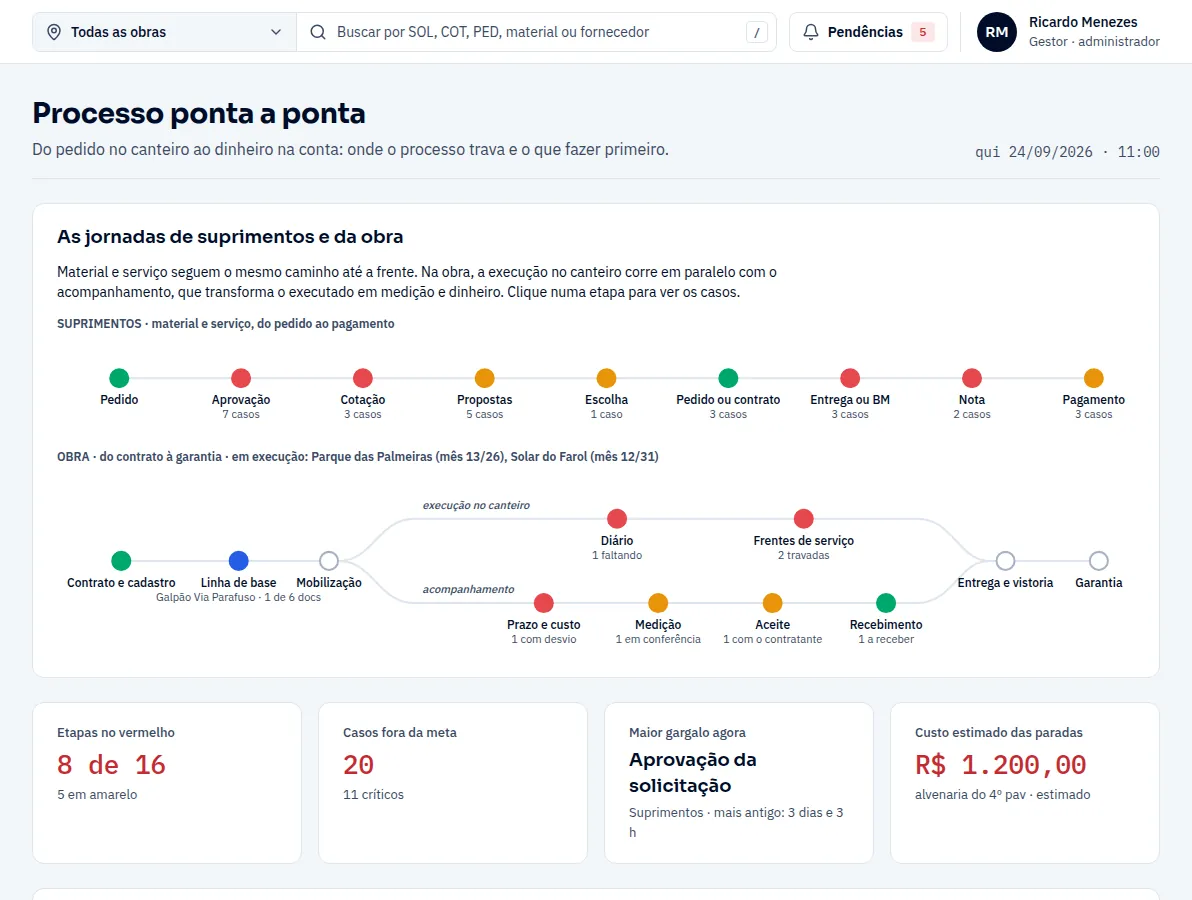Select the red Prazo e custo node
Viewport: 1192px width, 900px height.
pyautogui.click(x=544, y=603)
